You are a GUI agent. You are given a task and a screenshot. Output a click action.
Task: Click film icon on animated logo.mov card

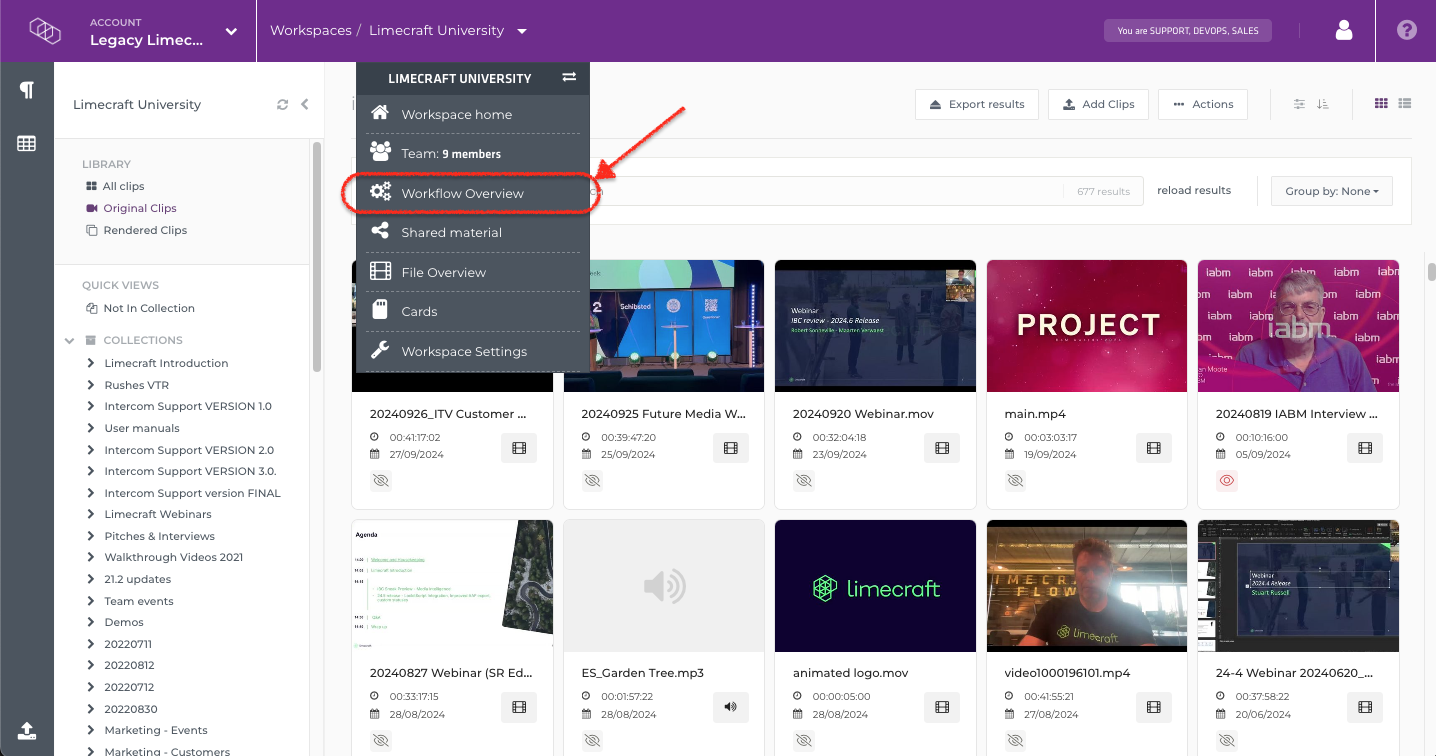tap(942, 707)
